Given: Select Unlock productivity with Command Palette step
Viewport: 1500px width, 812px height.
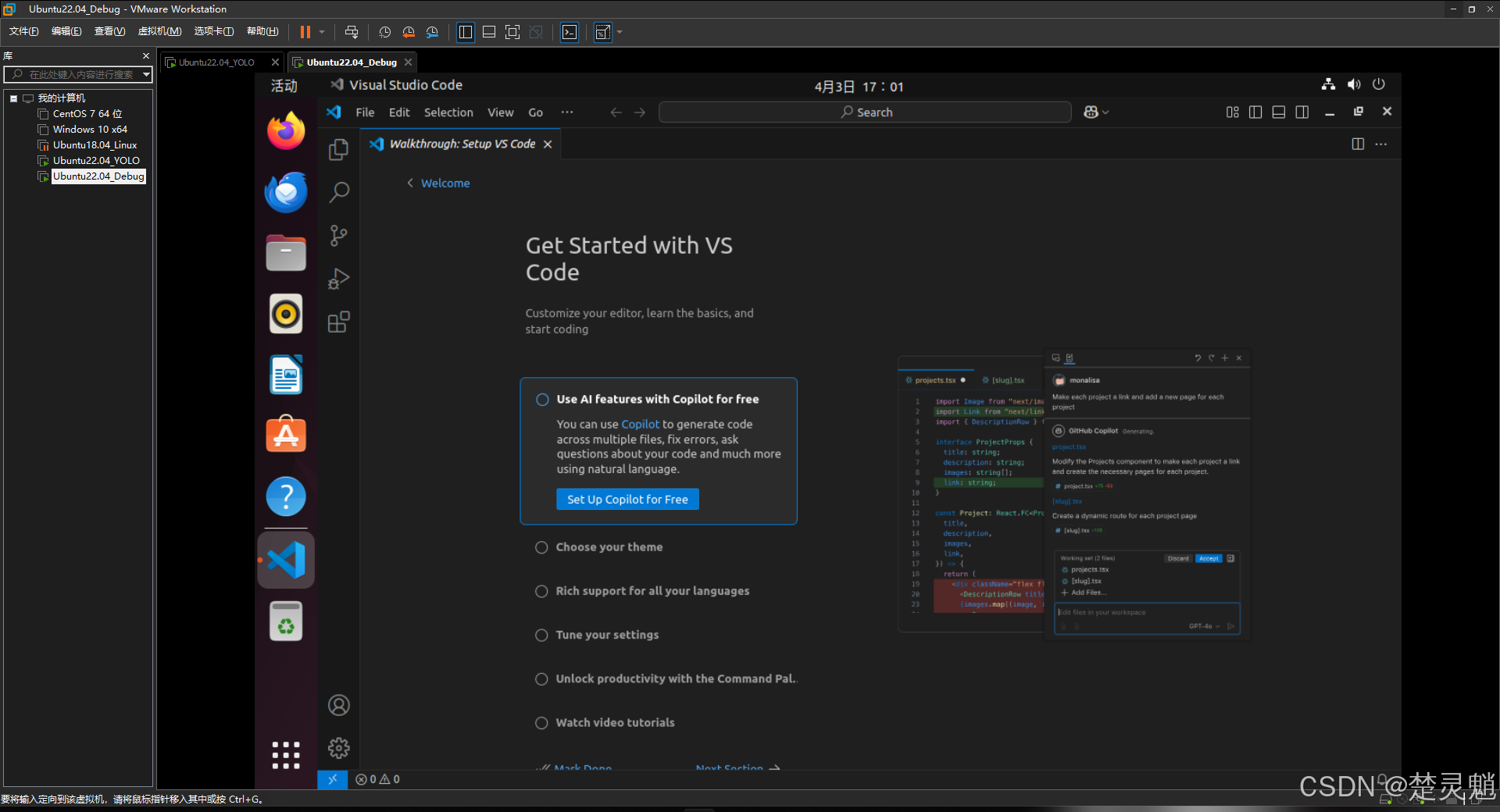Looking at the screenshot, I should 666,678.
